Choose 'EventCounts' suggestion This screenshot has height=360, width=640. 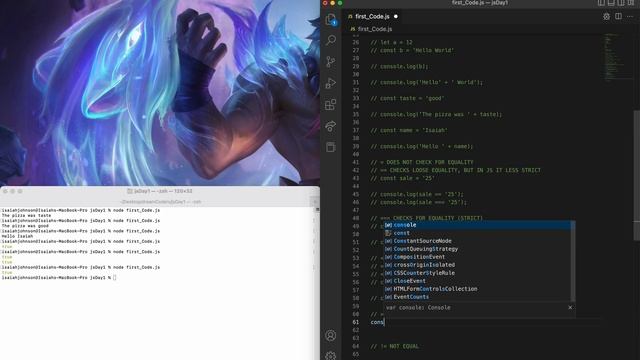point(478,297)
